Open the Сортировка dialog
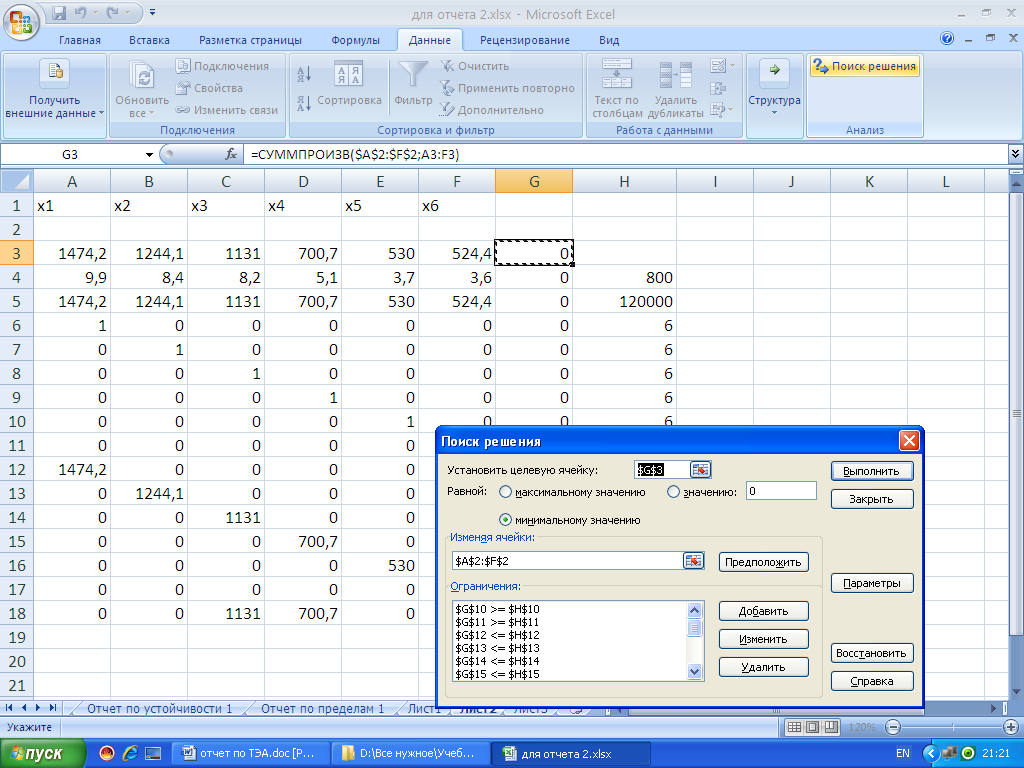Screen dimensions: 1024x768 [x=349, y=84]
